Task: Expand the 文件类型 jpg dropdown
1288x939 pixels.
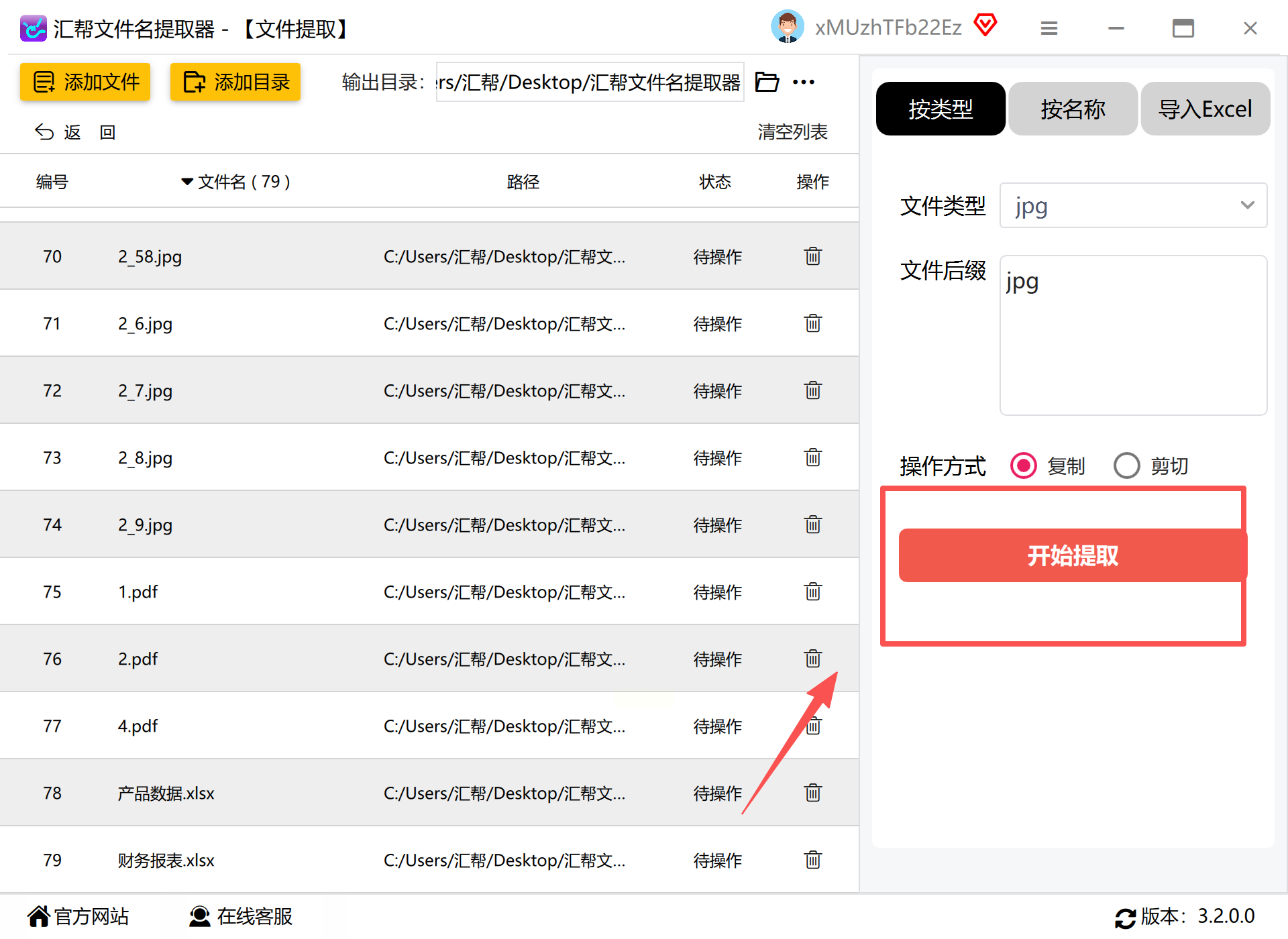Action: 1132,205
